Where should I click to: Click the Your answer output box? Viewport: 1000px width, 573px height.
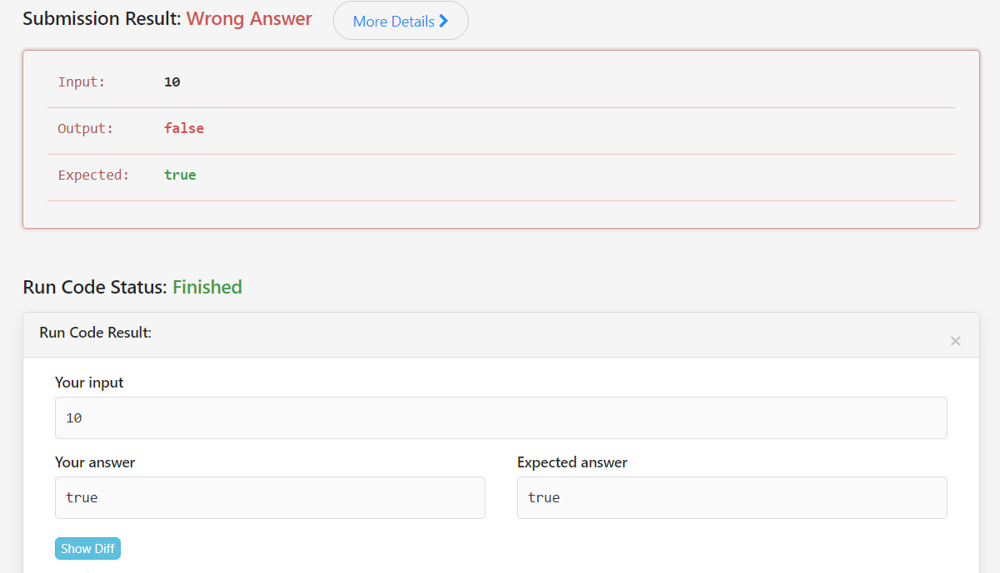(x=269, y=497)
